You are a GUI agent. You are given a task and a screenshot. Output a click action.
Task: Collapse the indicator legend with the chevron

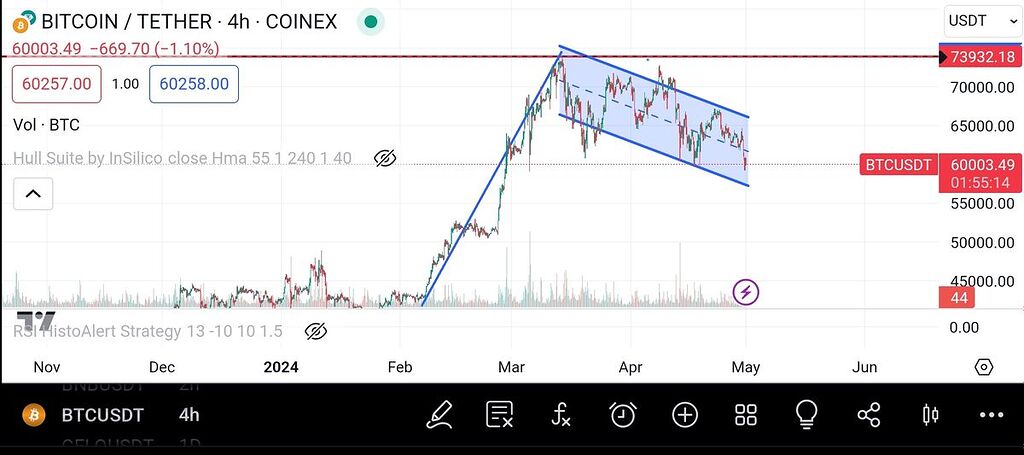point(33,194)
